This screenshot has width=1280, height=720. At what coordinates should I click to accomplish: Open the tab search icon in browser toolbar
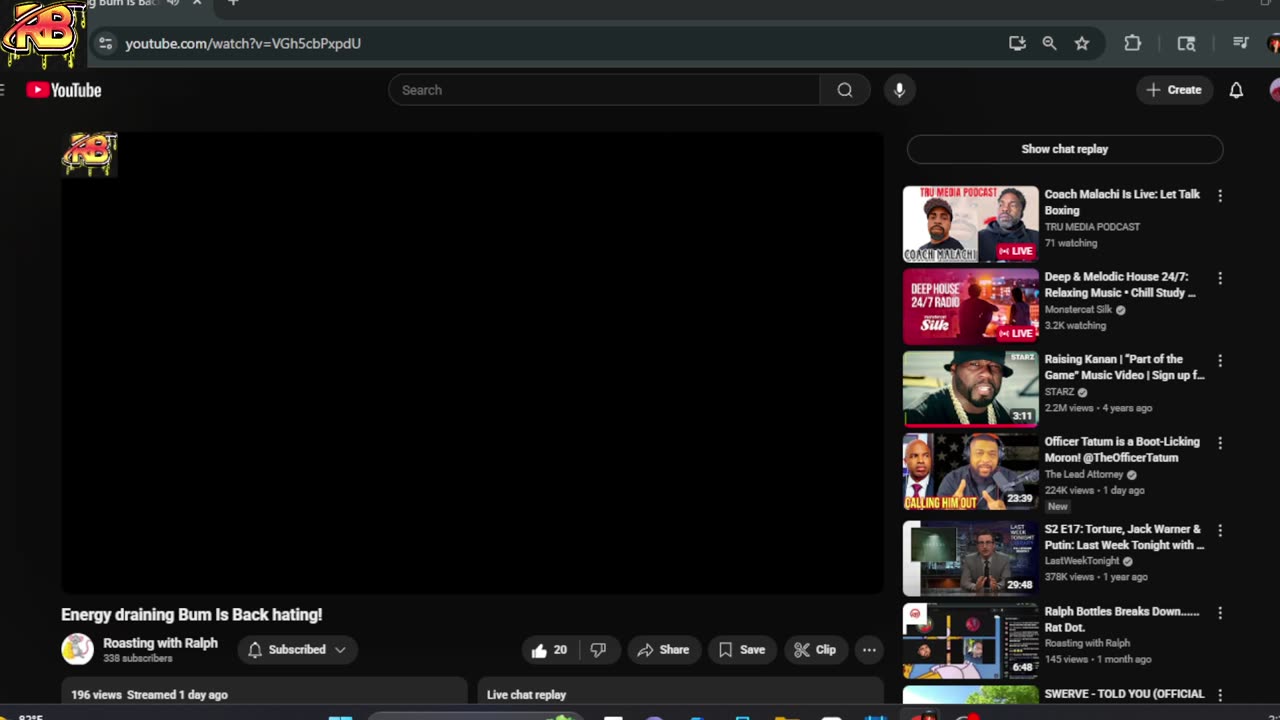click(x=1186, y=43)
